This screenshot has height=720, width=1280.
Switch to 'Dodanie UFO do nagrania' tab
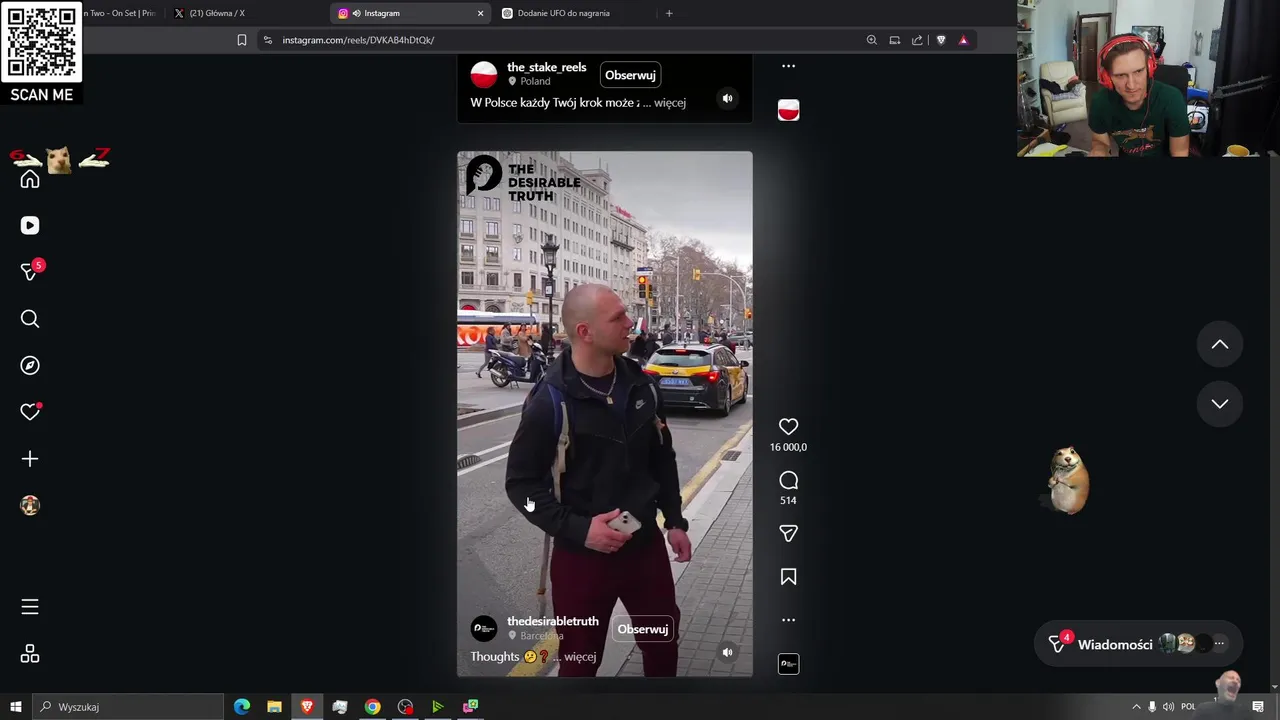tap(572, 13)
